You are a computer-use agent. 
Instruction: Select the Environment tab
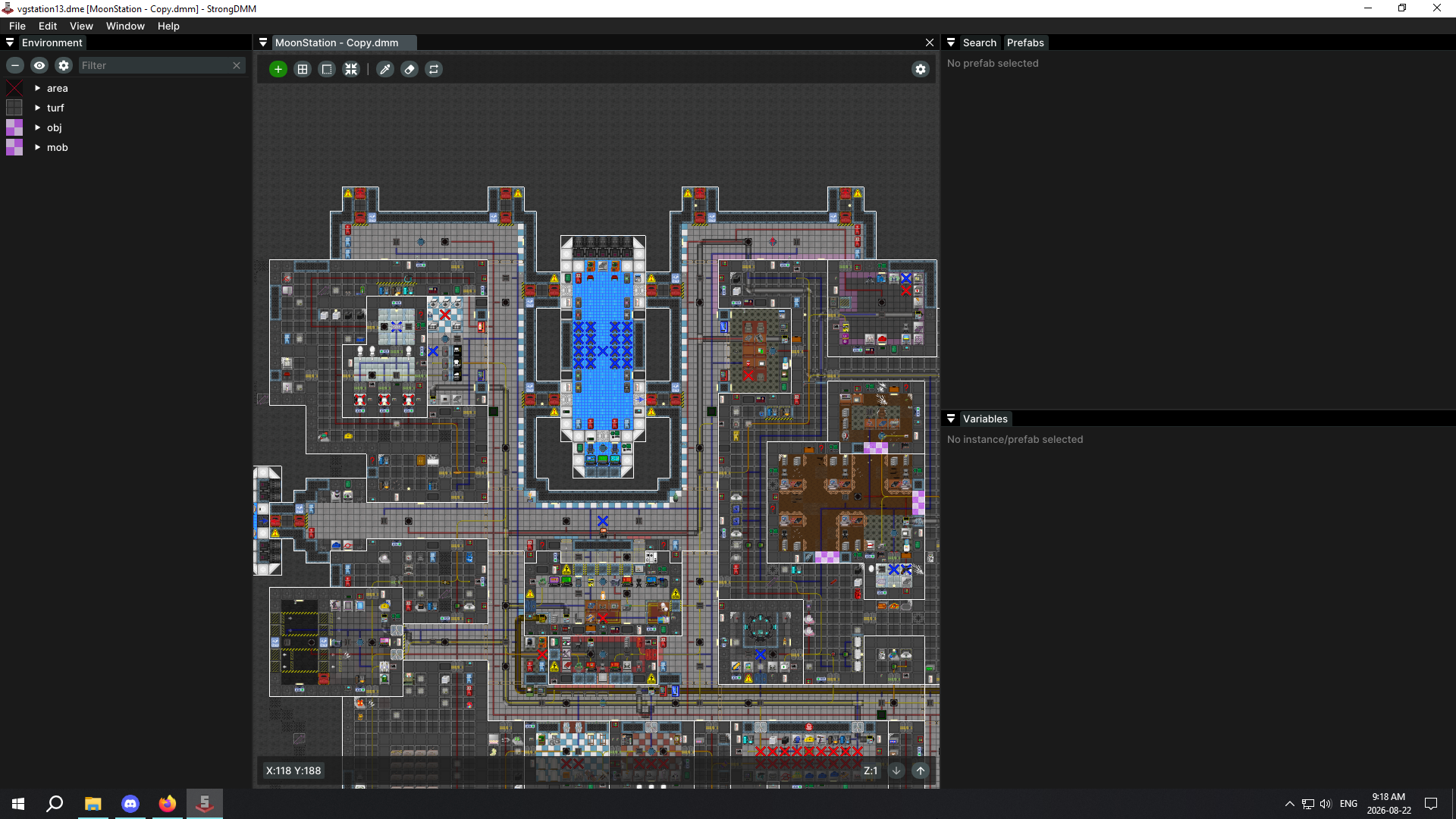(x=52, y=42)
